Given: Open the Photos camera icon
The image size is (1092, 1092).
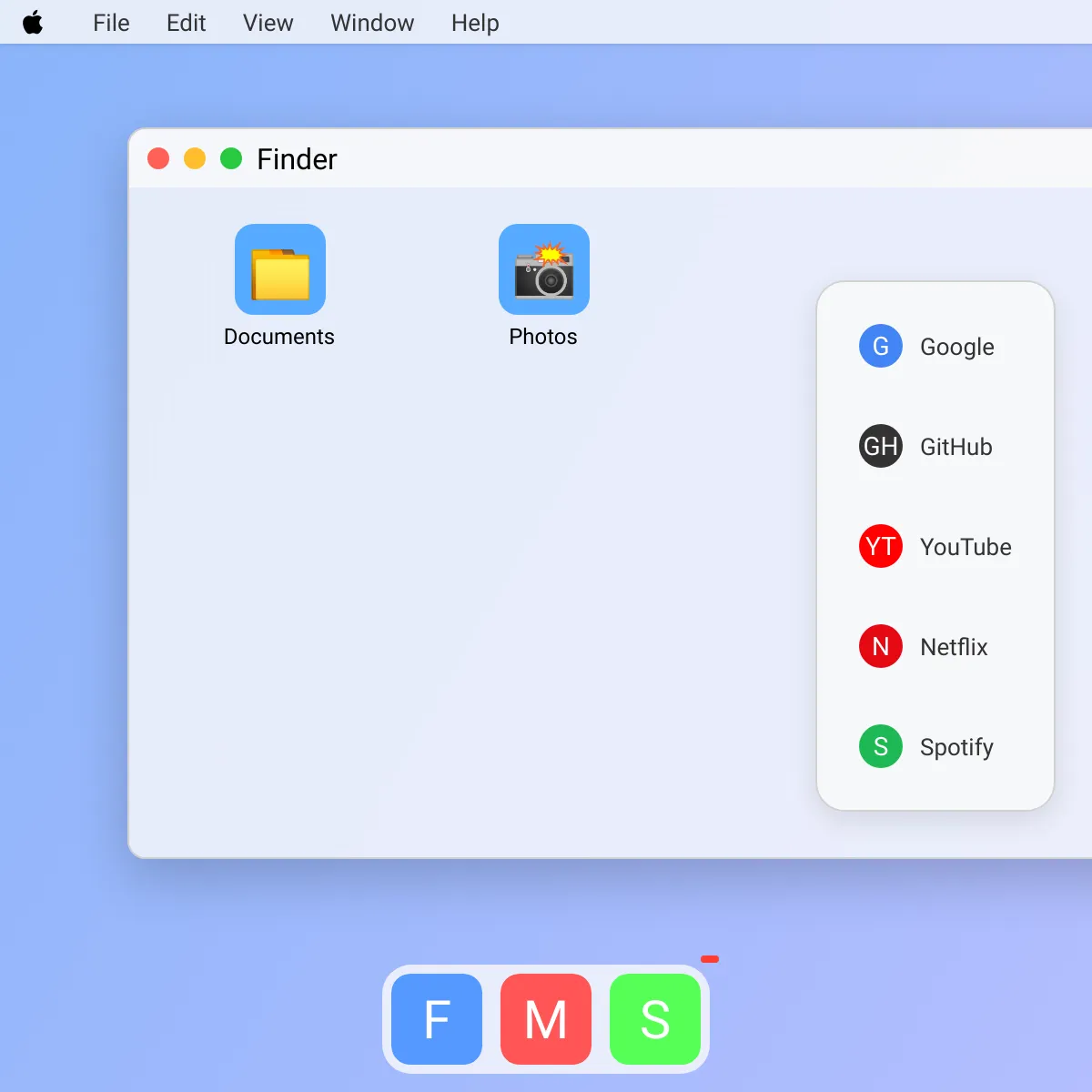Looking at the screenshot, I should coord(544,269).
